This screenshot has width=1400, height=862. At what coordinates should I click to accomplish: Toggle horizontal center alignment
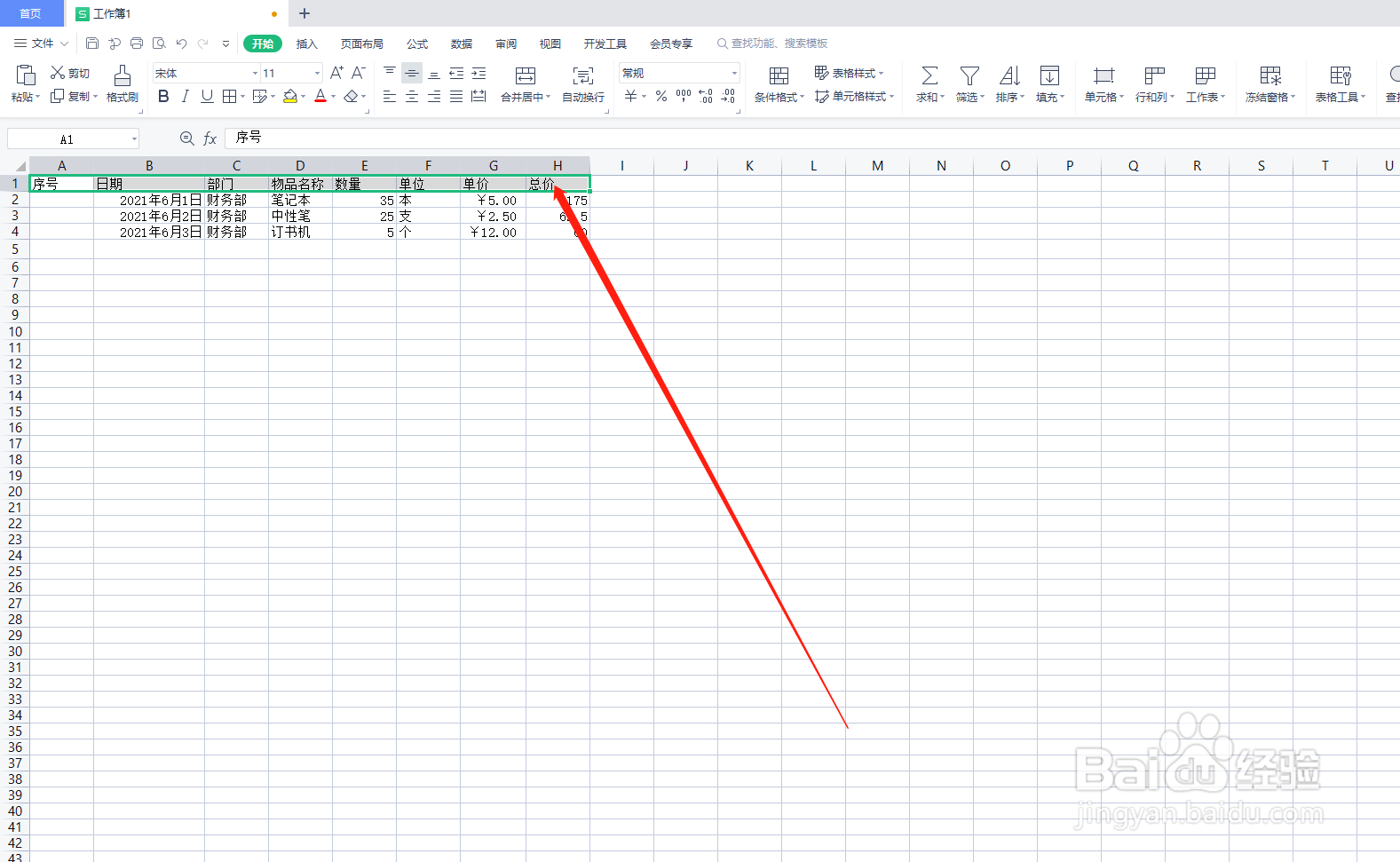pos(412,96)
